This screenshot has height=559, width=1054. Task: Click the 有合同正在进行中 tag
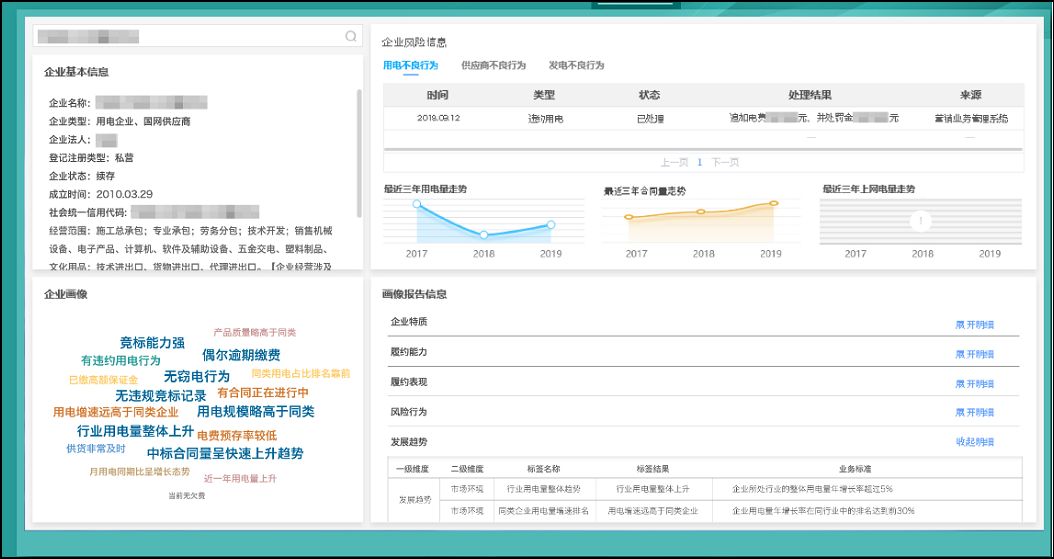pyautogui.click(x=263, y=392)
